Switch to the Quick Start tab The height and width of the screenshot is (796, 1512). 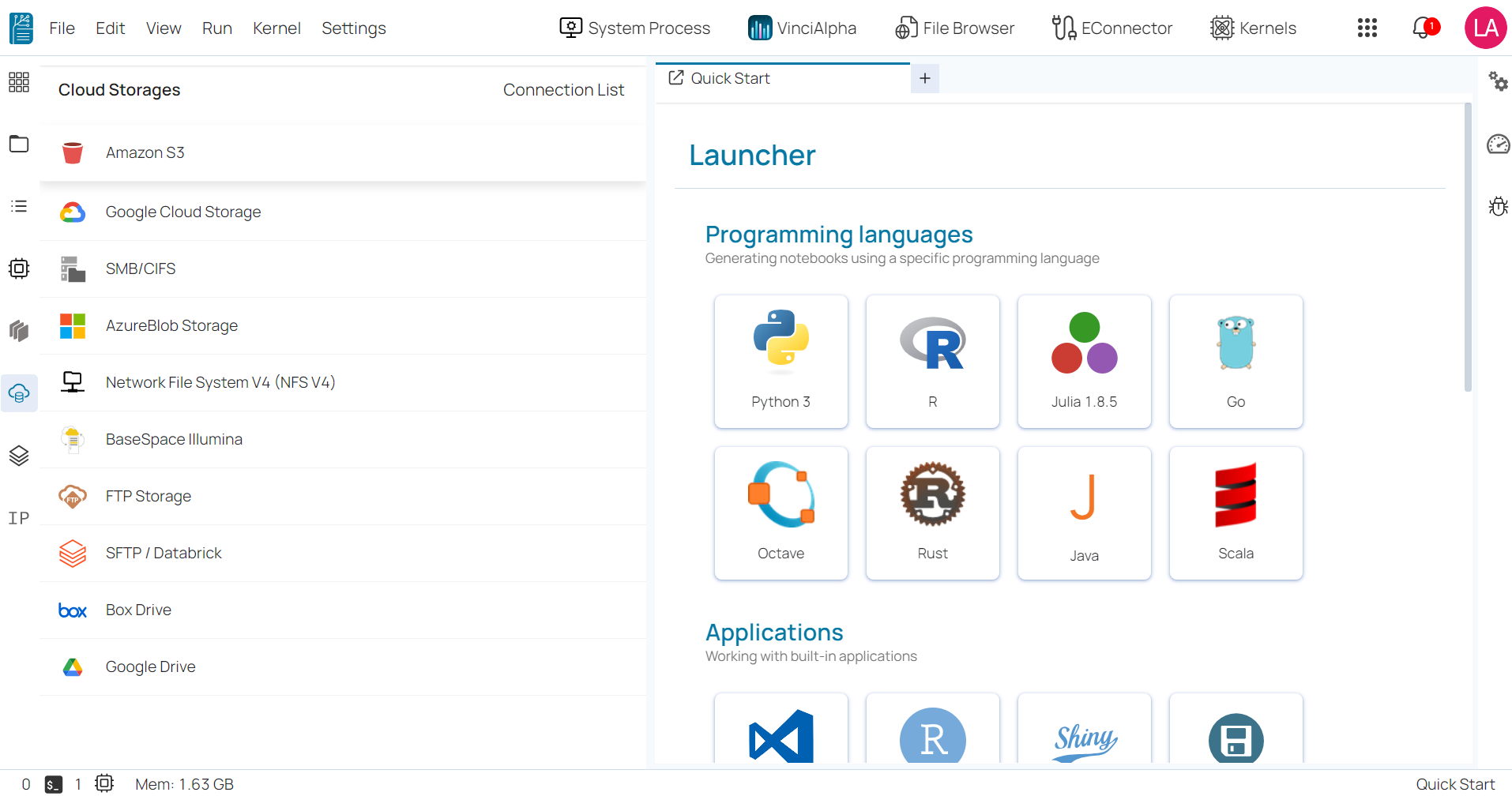point(783,78)
